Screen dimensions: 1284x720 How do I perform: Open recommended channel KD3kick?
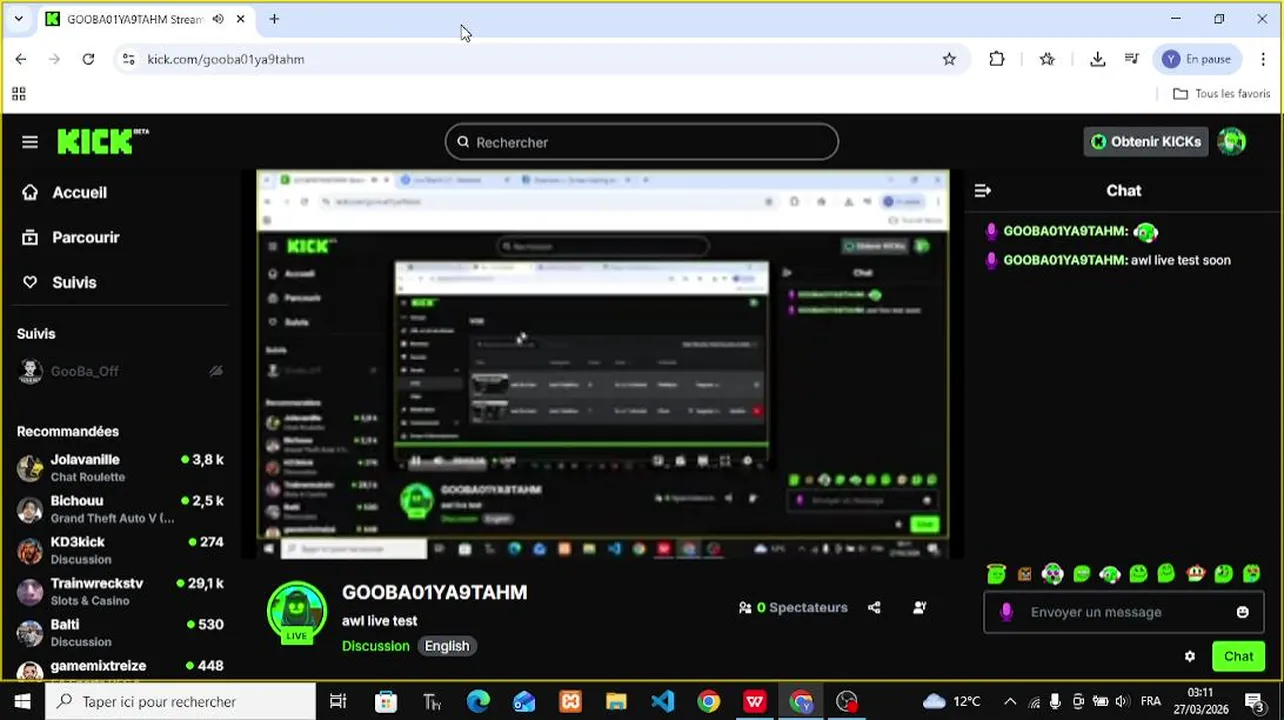click(x=120, y=549)
